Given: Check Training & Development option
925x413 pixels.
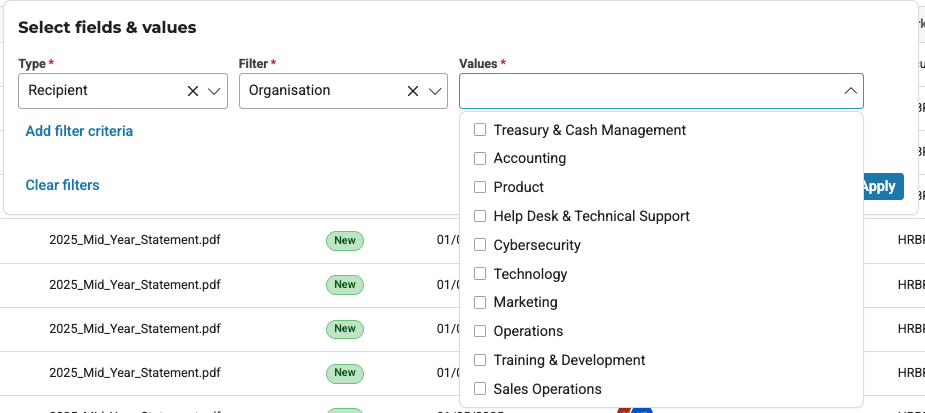Looking at the screenshot, I should 480,360.
